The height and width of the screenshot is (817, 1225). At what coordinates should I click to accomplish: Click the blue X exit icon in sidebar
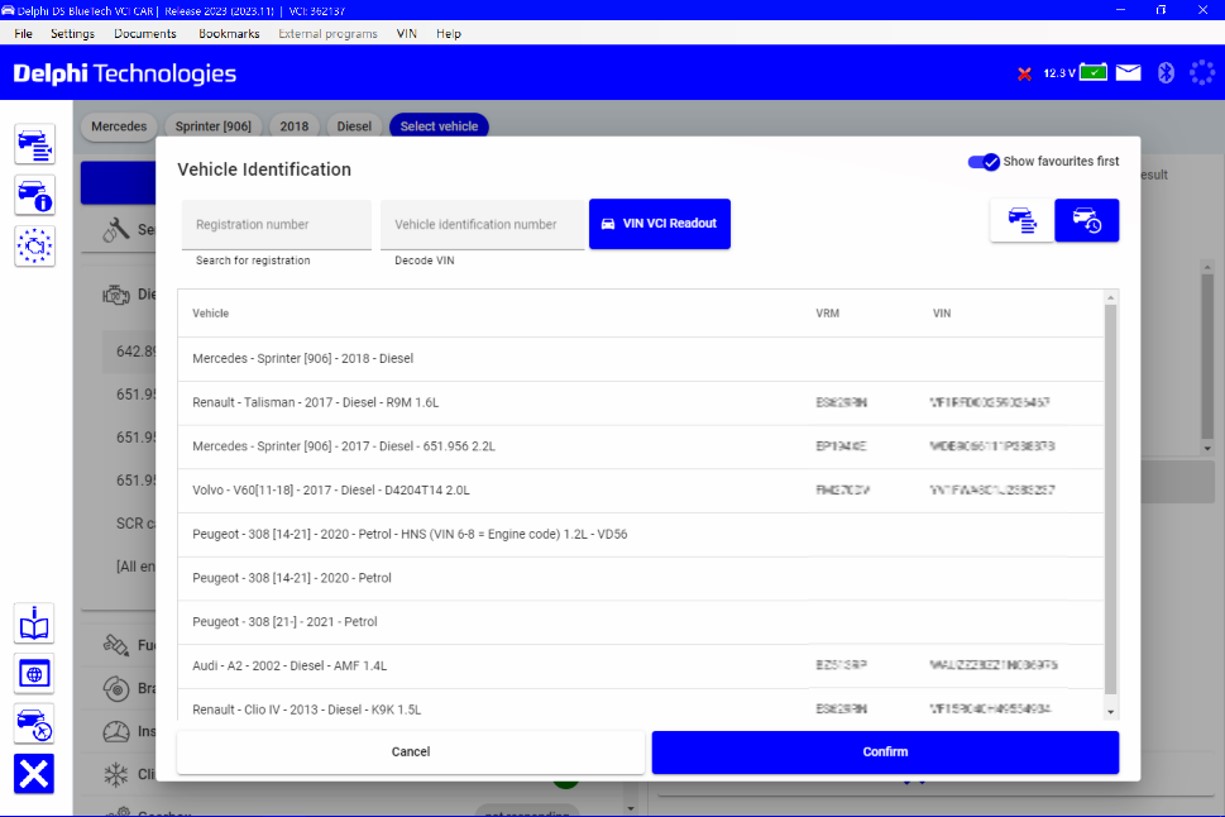tap(35, 774)
